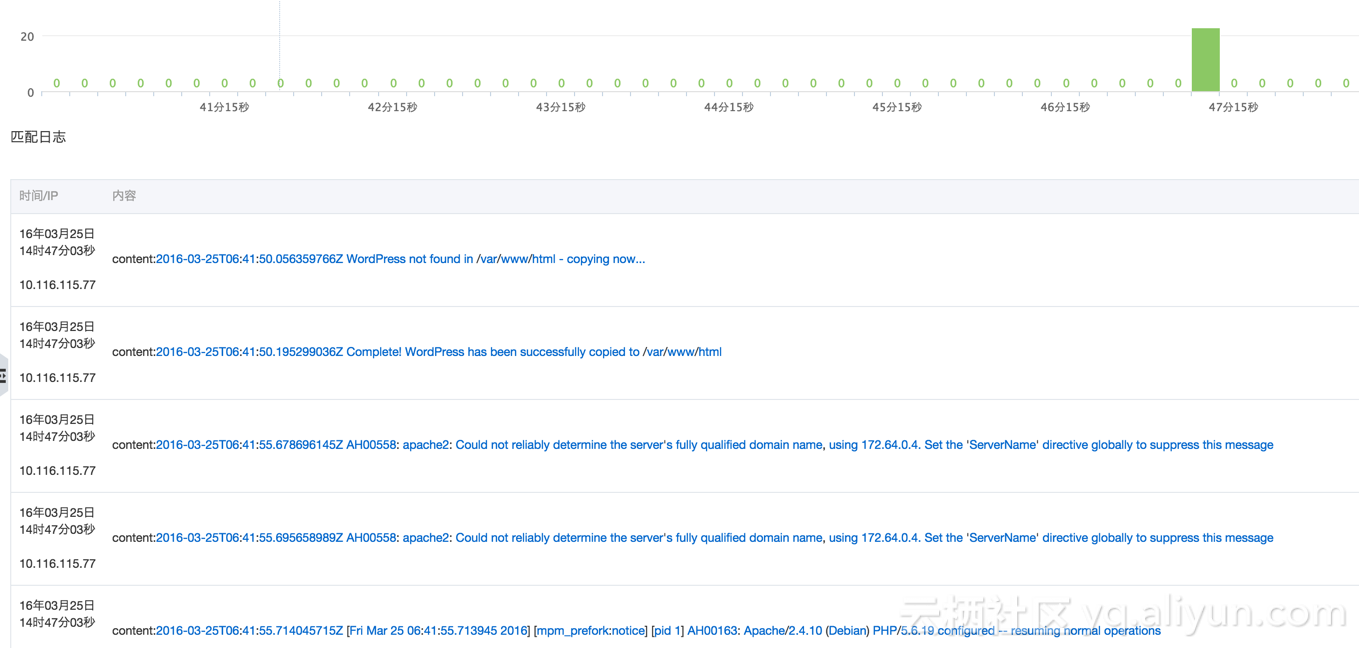
Task: Select the 44分15秒 time axis label
Action: pos(729,107)
